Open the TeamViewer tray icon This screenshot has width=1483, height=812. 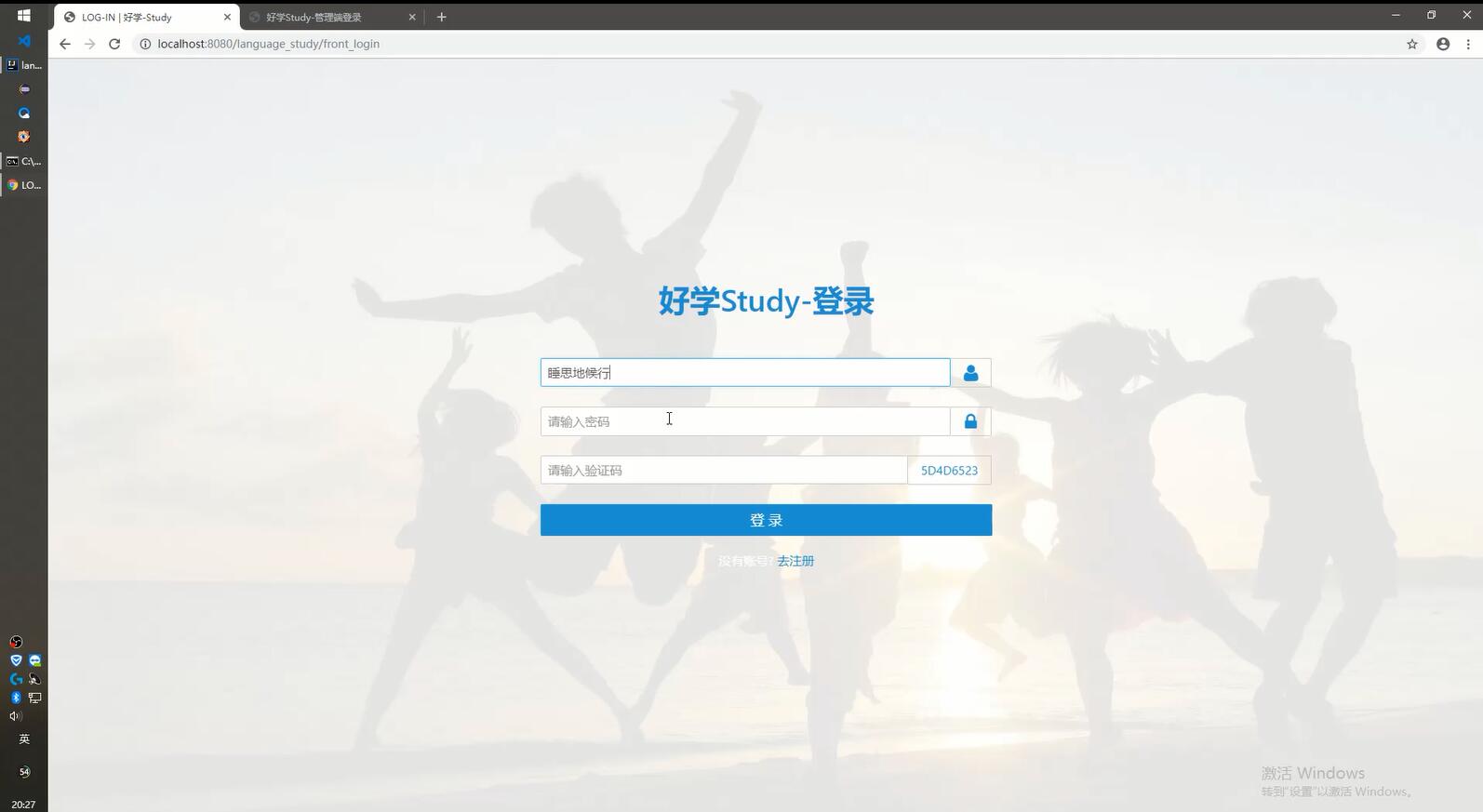(34, 660)
